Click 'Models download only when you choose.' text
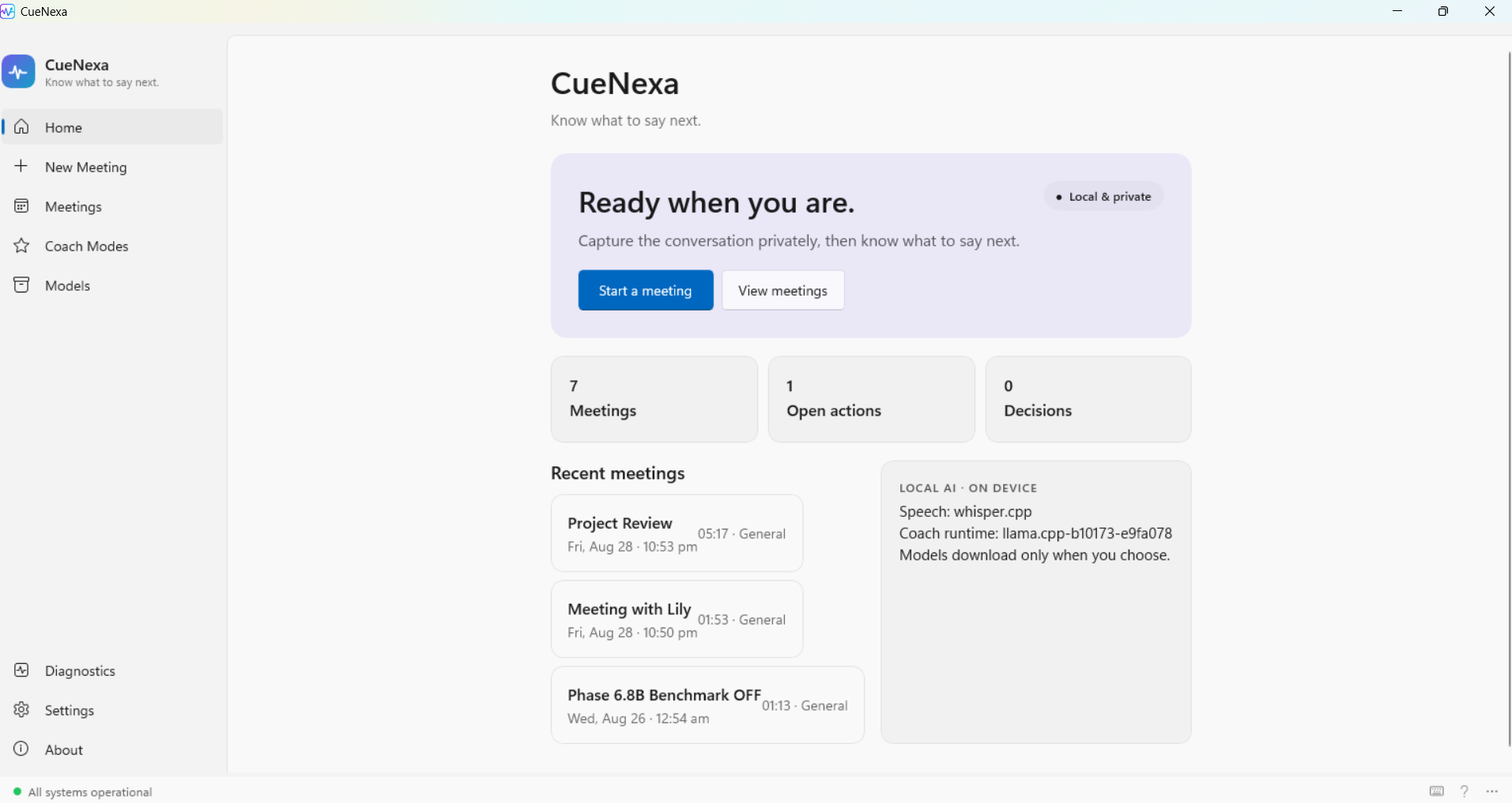This screenshot has width=1512, height=803. [1035, 555]
